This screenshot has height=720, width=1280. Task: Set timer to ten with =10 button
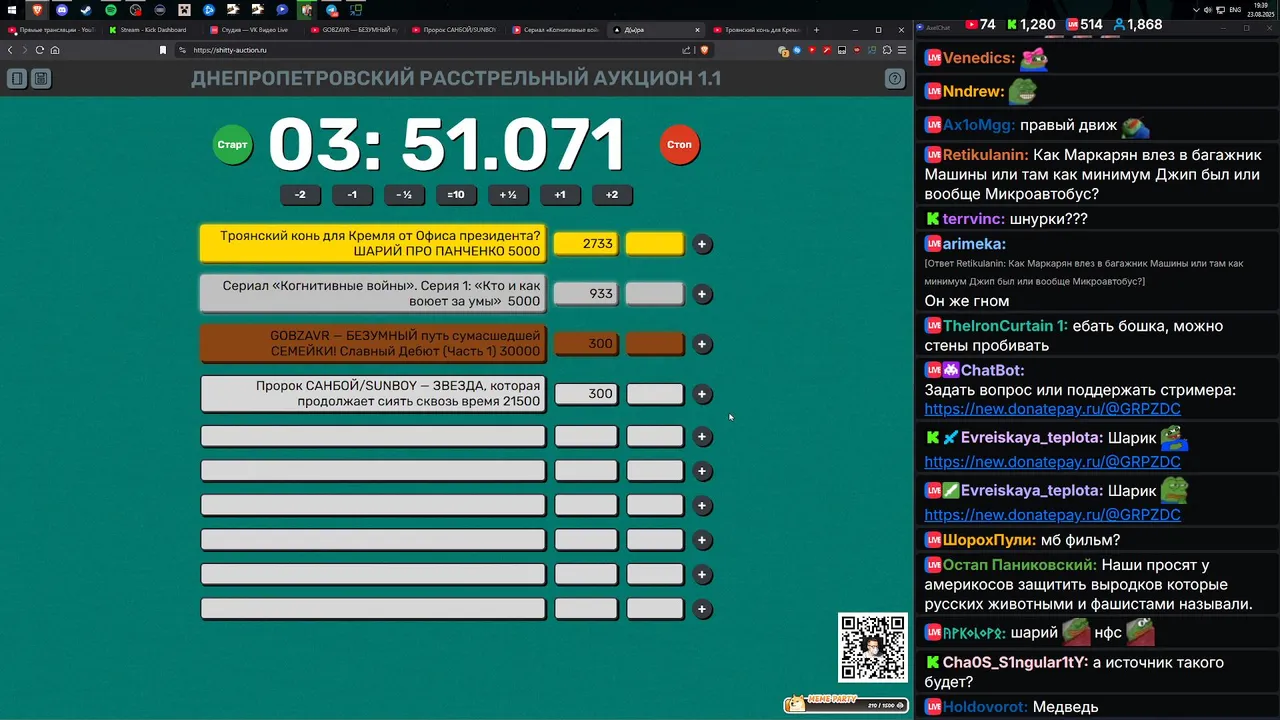[456, 195]
